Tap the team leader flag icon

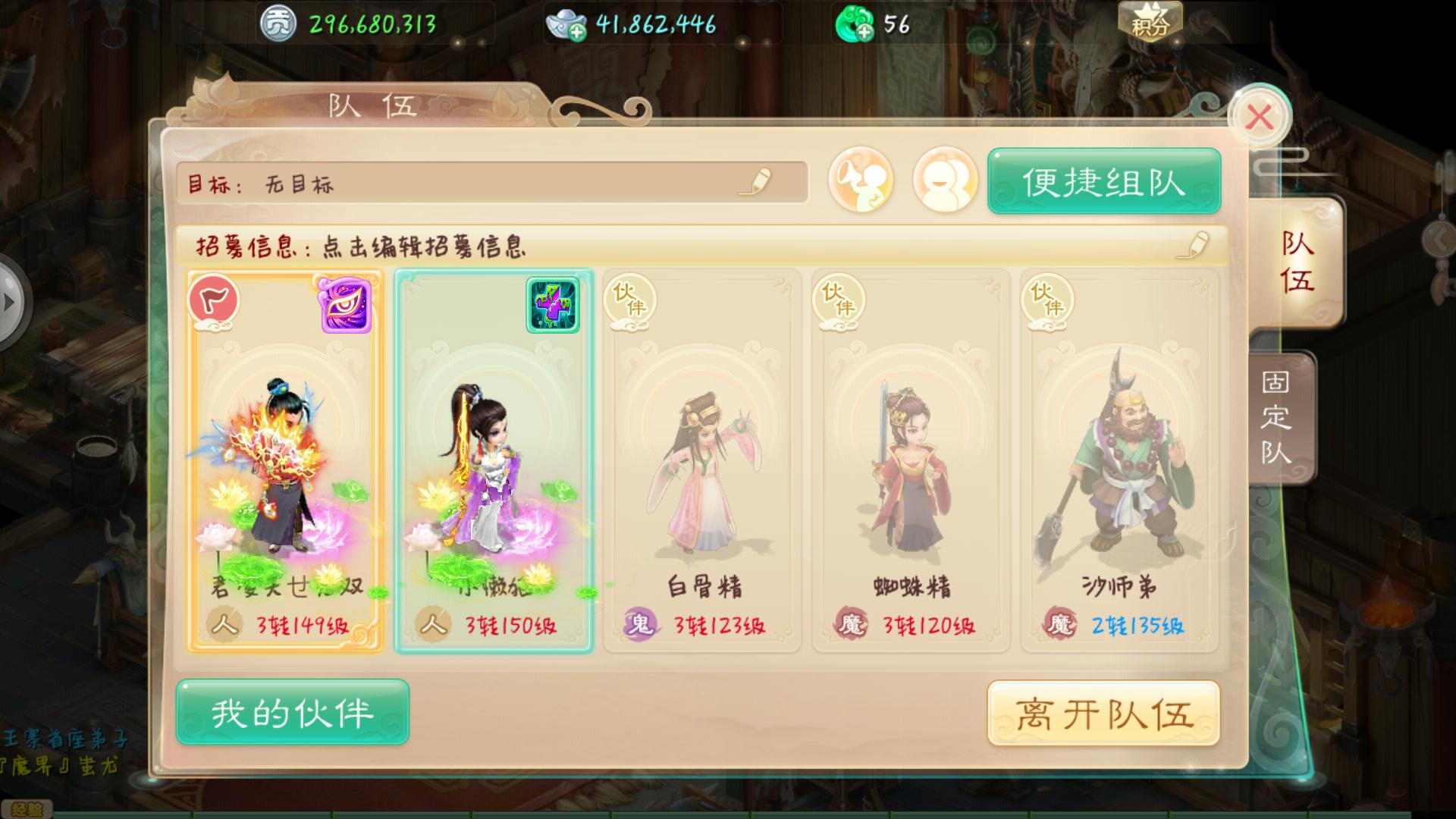click(214, 301)
